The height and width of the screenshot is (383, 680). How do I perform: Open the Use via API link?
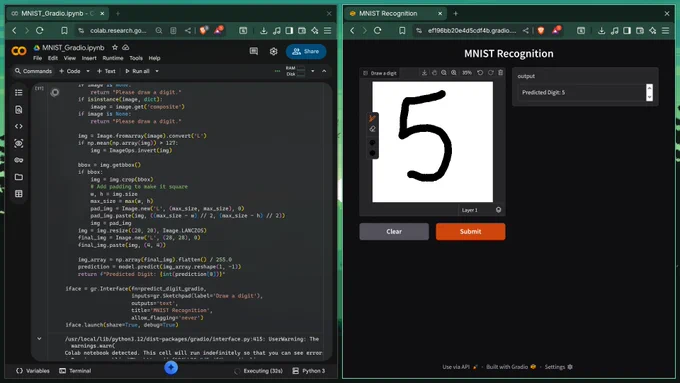[460, 367]
